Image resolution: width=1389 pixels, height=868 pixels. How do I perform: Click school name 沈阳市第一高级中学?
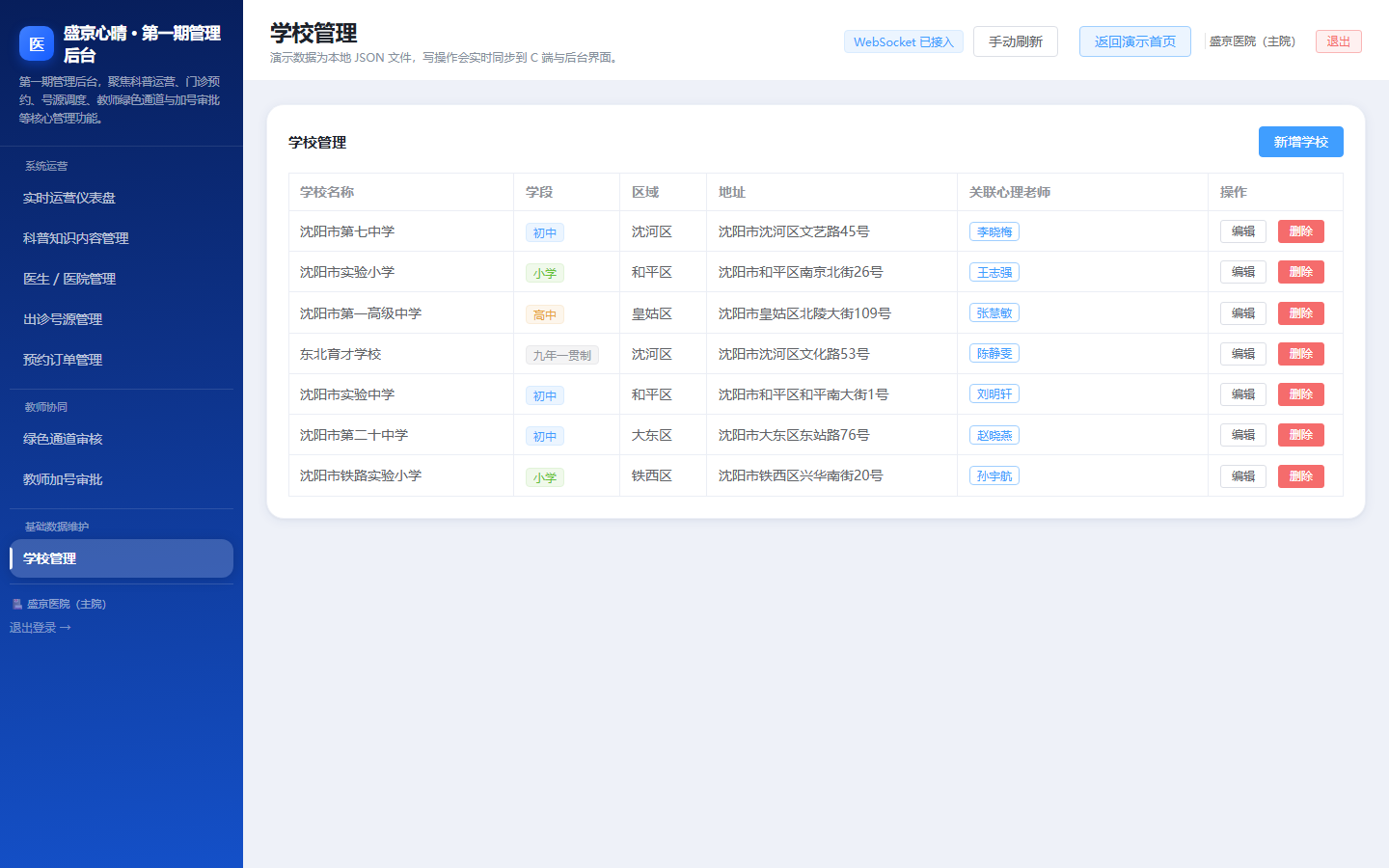(361, 313)
